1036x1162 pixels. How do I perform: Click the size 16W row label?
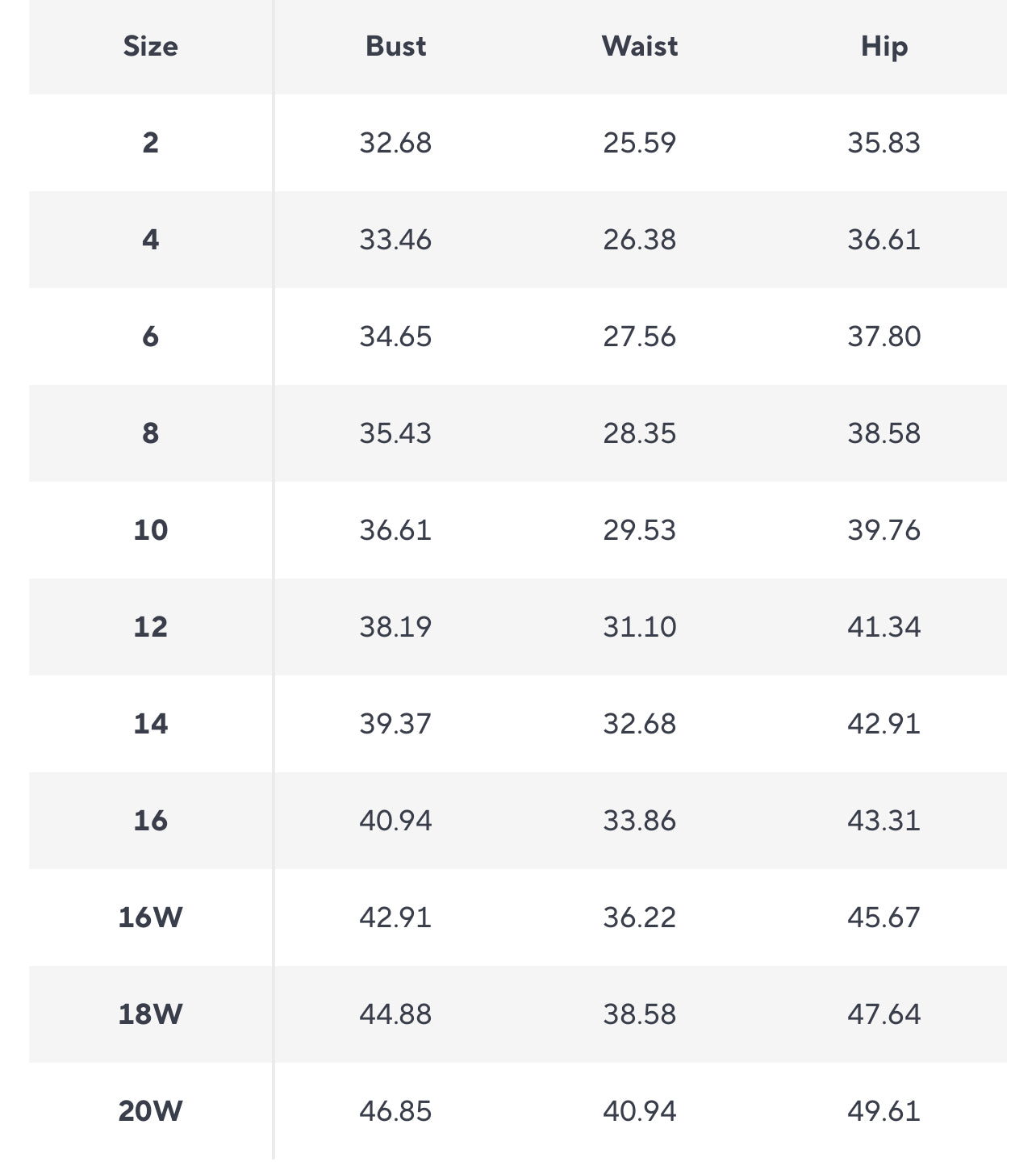coord(151,917)
